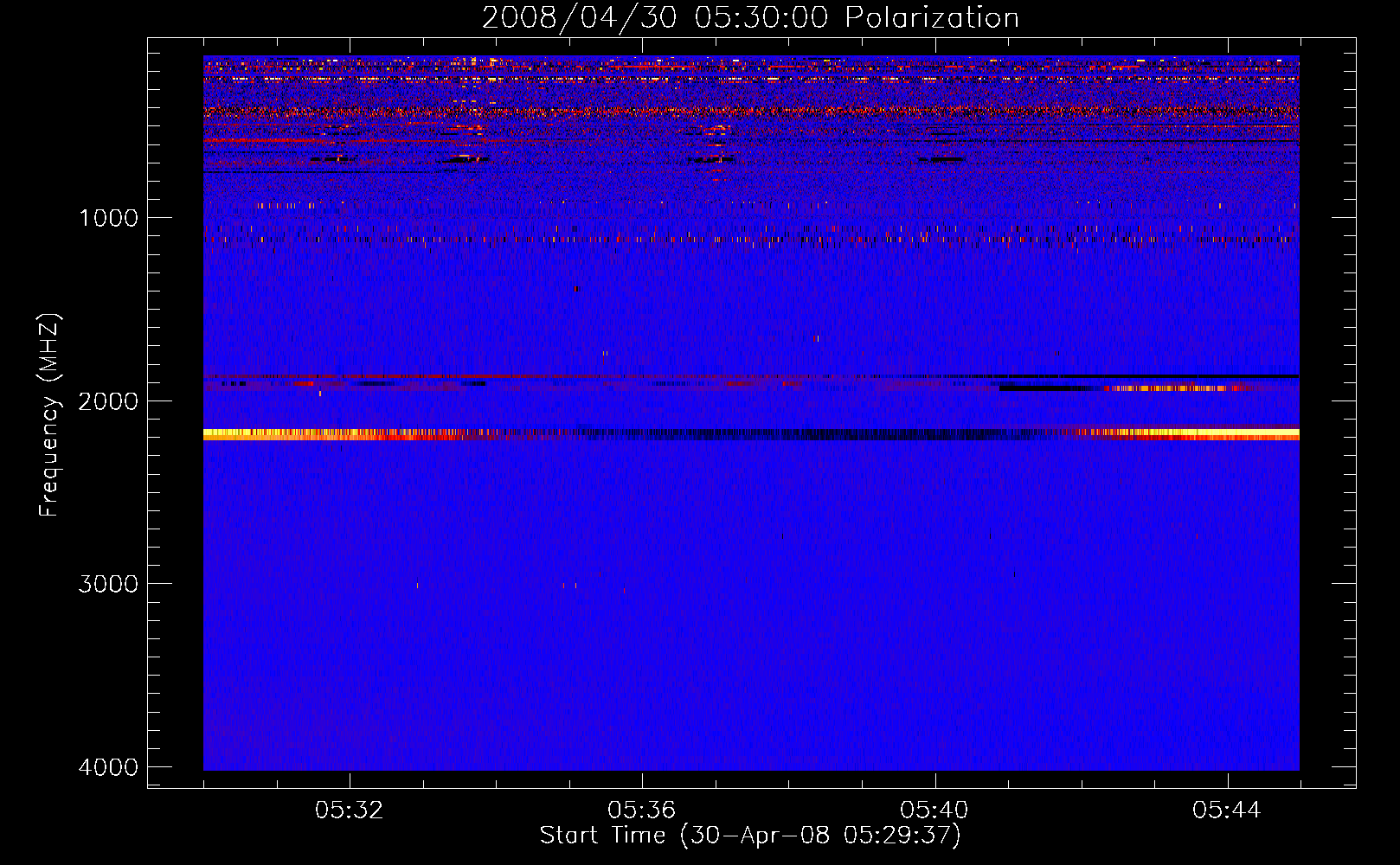Image resolution: width=1400 pixels, height=865 pixels.
Task: Click the 05:32 time tick label
Action: tap(350, 811)
